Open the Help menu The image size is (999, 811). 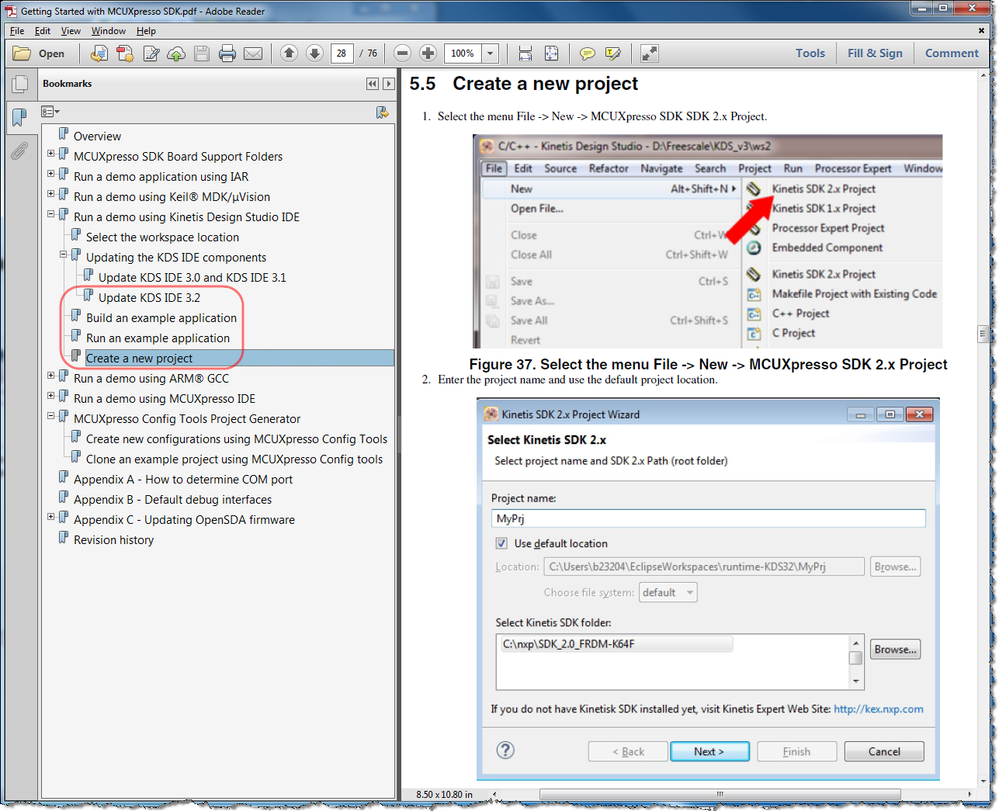pyautogui.click(x=146, y=31)
